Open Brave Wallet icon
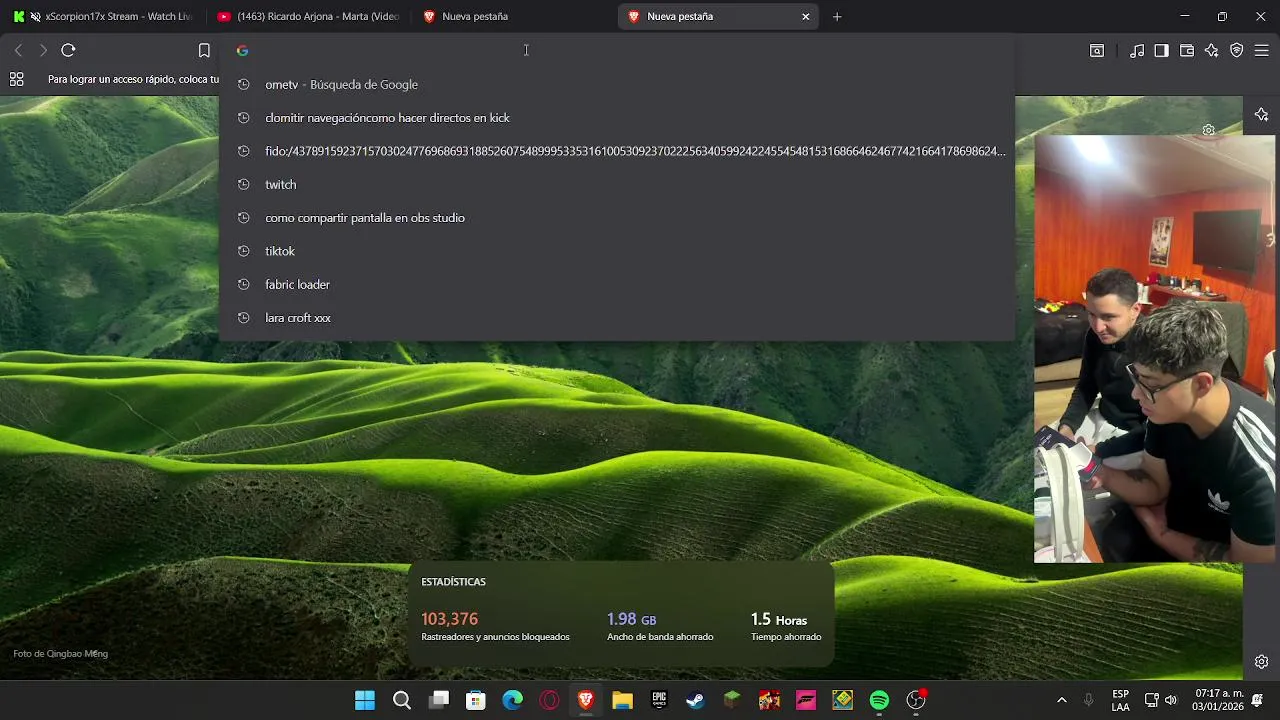 coord(1187,50)
